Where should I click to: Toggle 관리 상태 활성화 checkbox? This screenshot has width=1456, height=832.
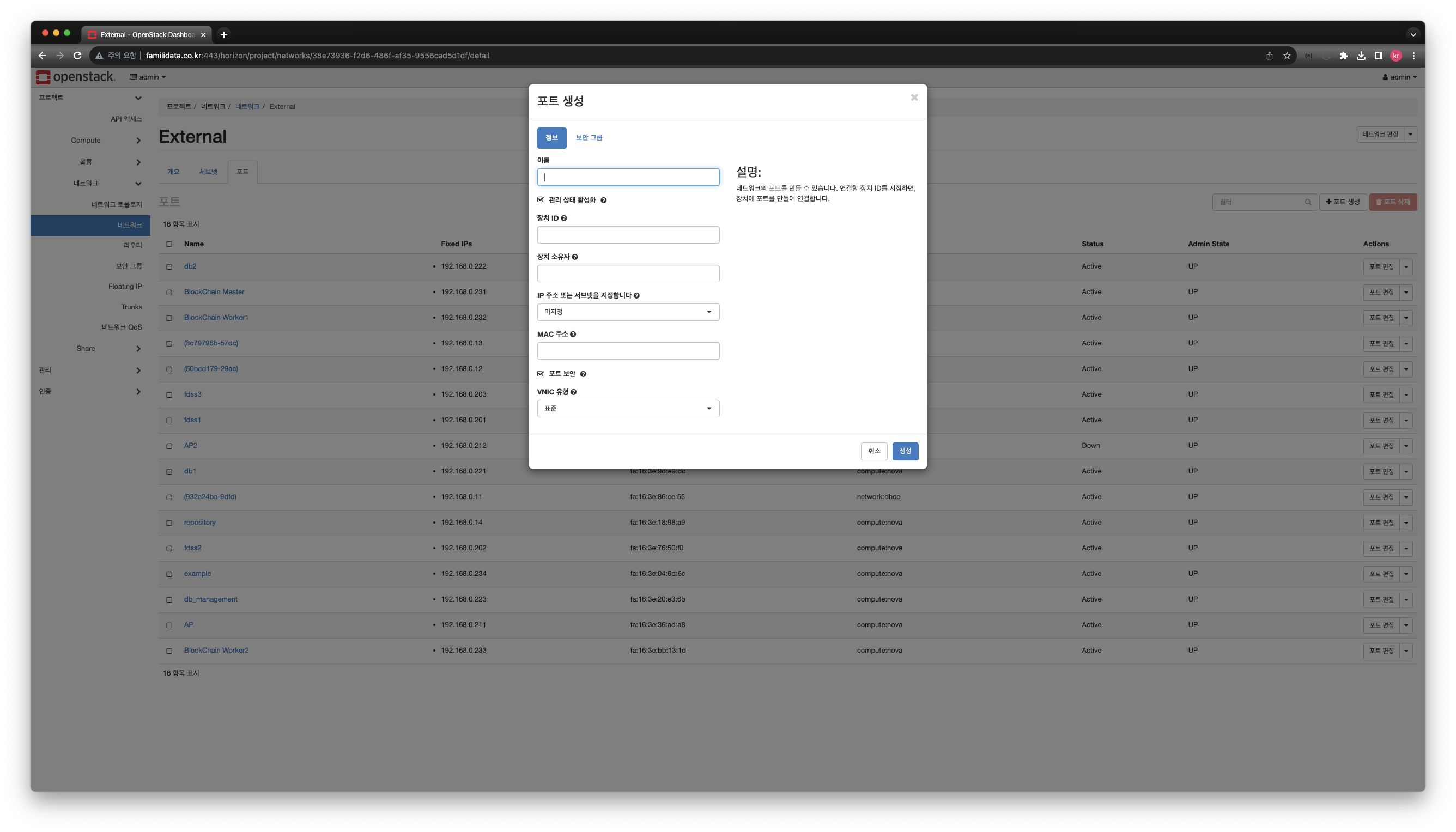(541, 199)
